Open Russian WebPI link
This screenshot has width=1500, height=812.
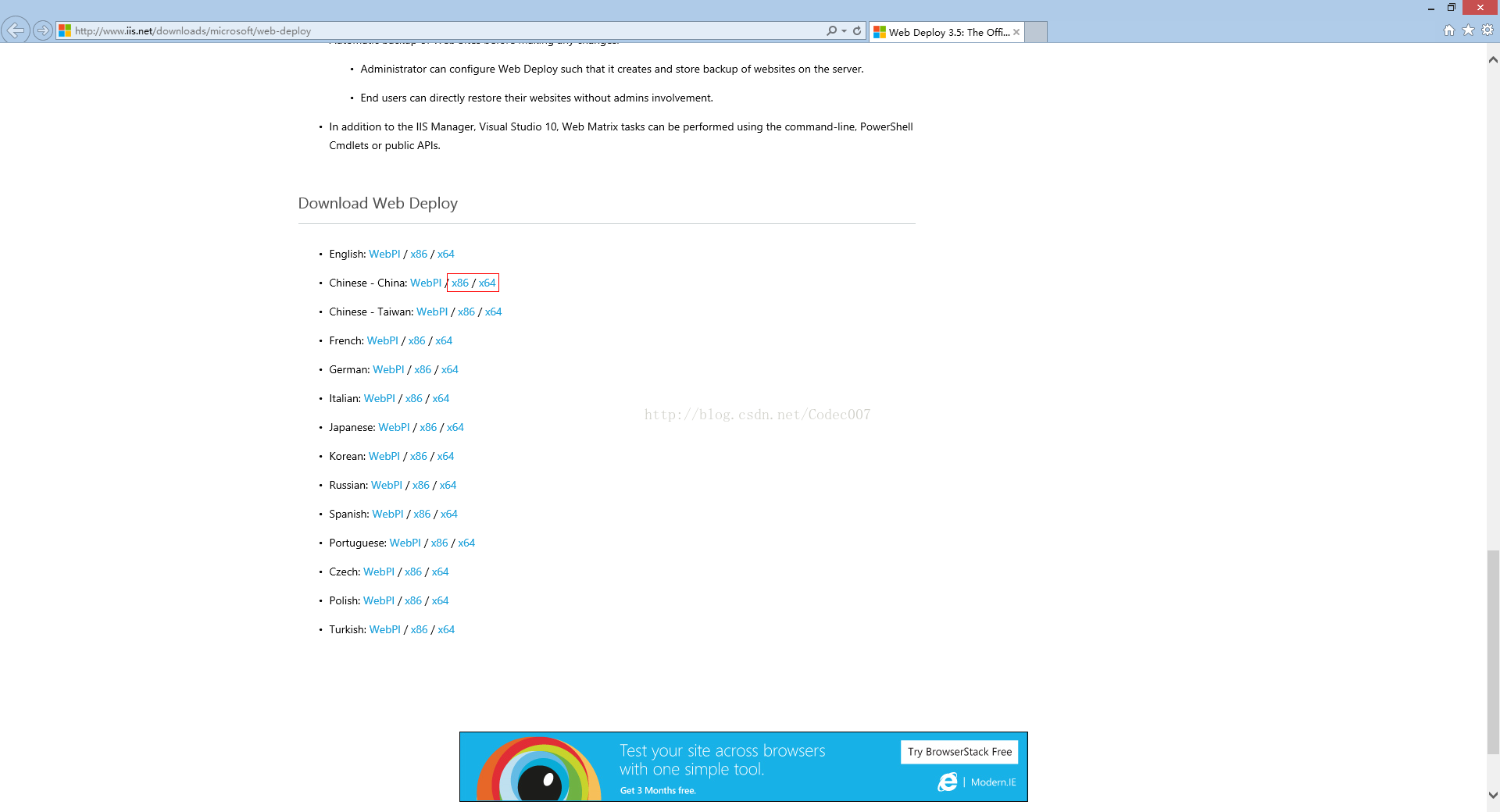click(387, 485)
